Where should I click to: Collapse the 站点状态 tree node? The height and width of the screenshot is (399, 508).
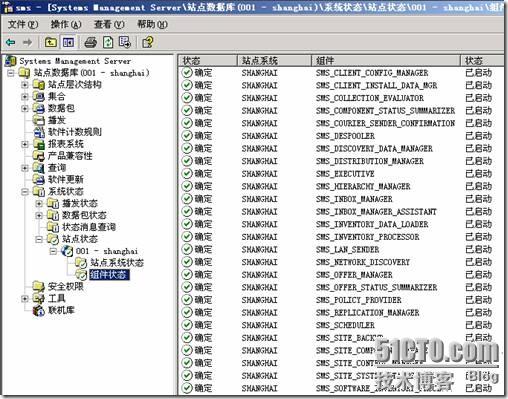pyautogui.click(x=39, y=239)
